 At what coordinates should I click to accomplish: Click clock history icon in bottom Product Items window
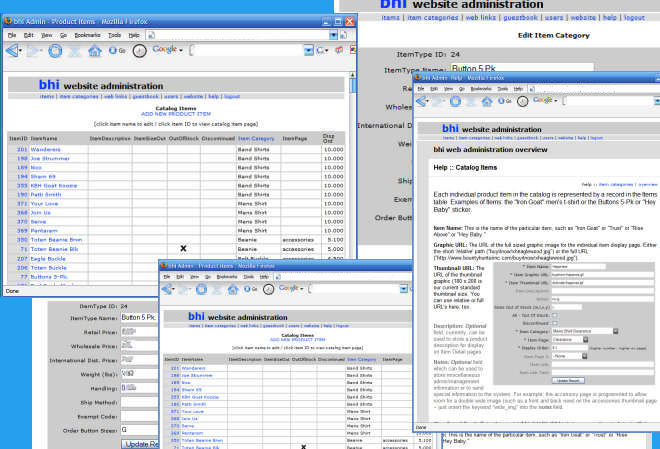pyautogui.click(x=268, y=289)
